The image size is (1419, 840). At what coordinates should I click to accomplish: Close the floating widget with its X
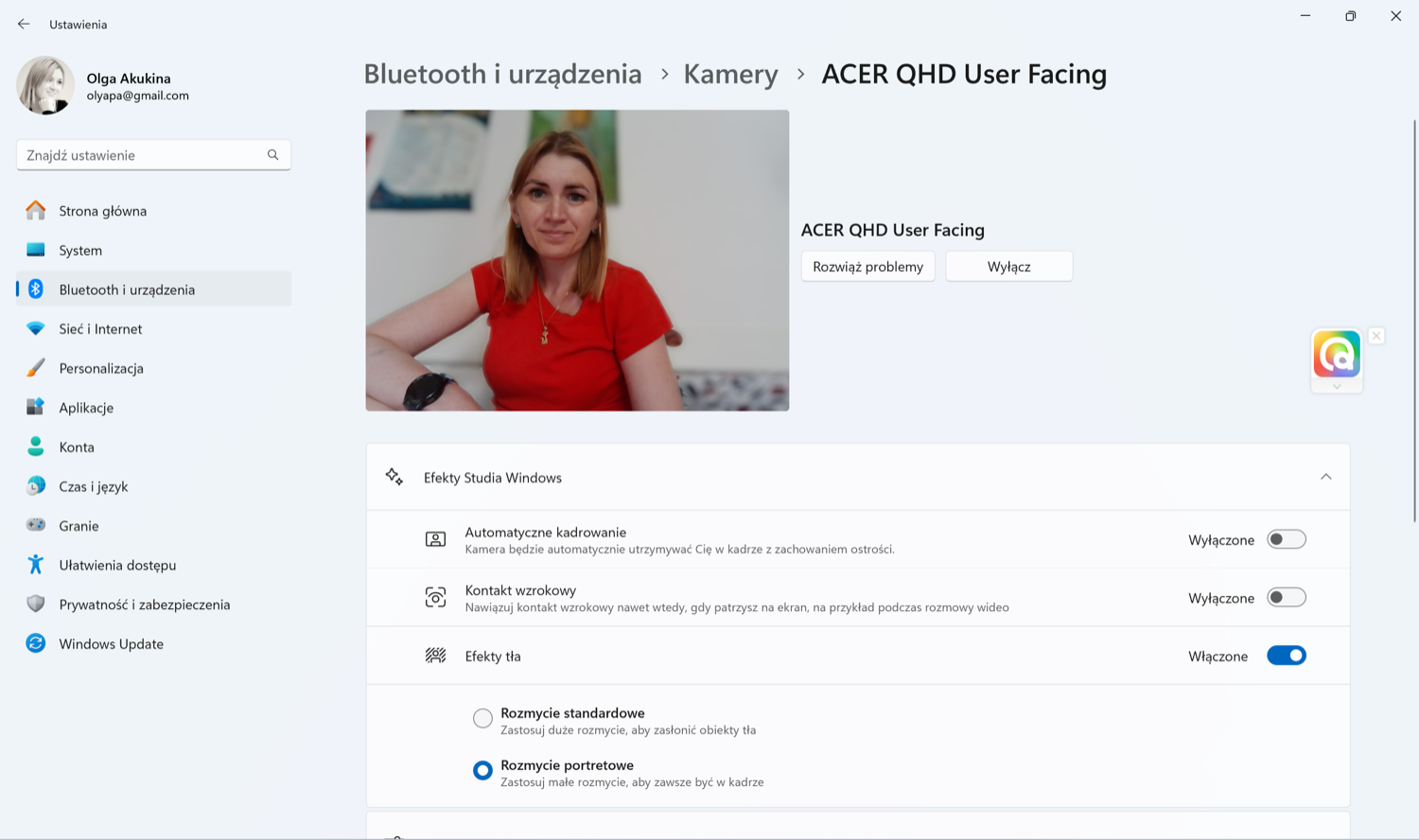tap(1376, 336)
